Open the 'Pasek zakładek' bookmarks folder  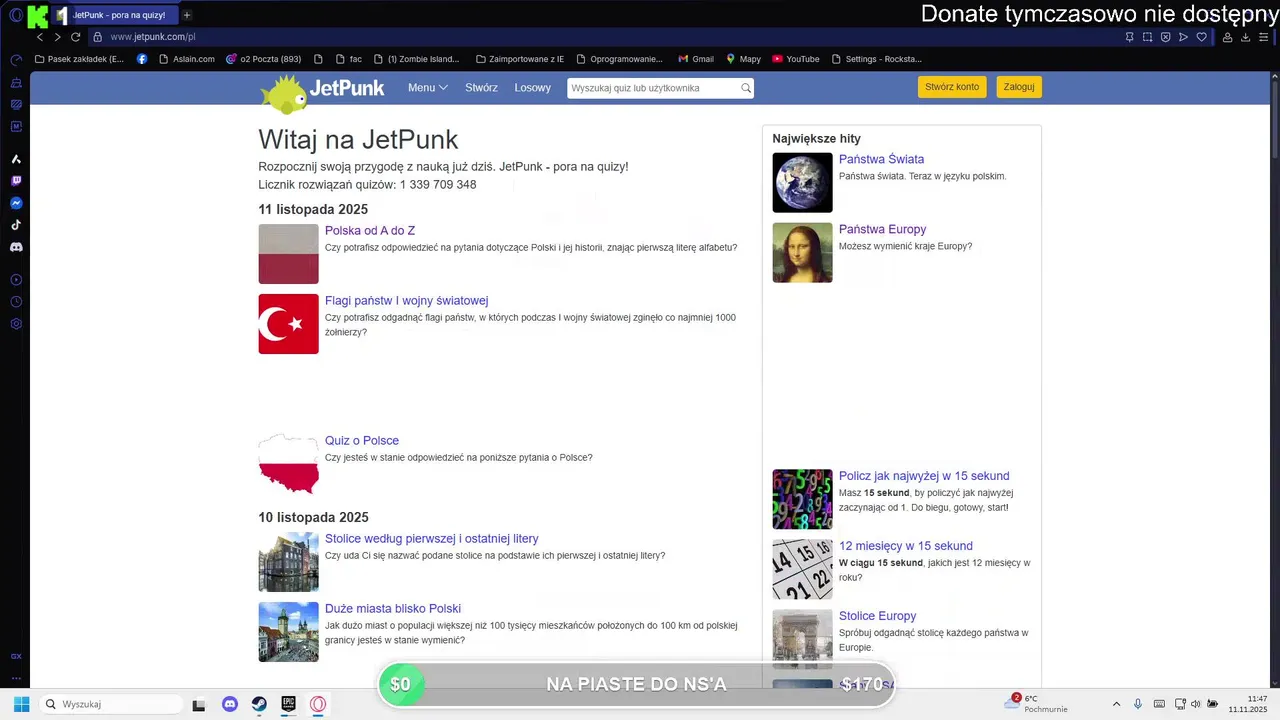pos(80,59)
